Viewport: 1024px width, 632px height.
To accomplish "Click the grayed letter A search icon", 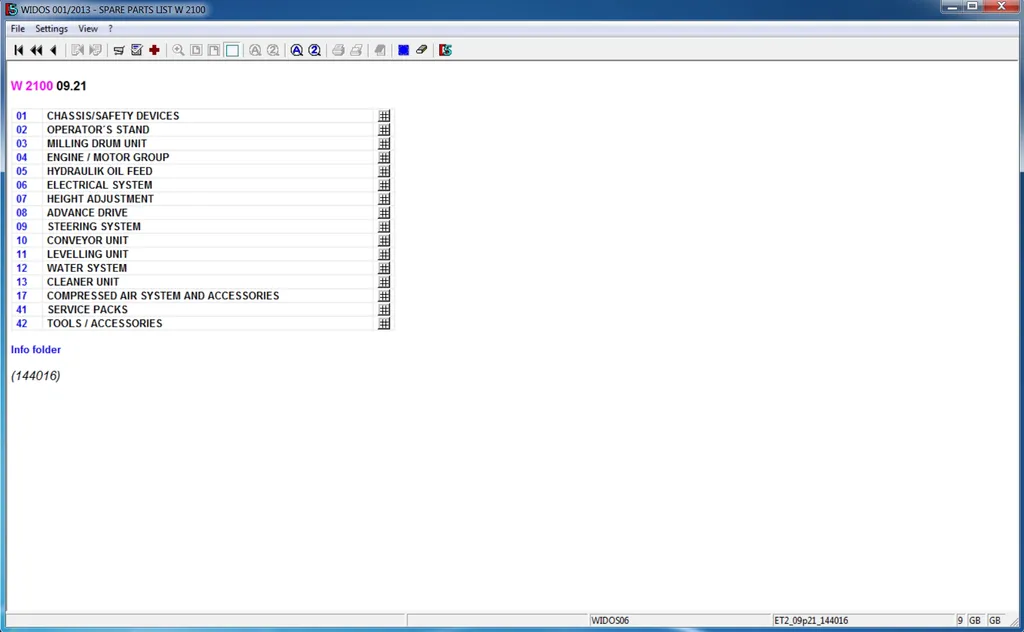I will [255, 50].
